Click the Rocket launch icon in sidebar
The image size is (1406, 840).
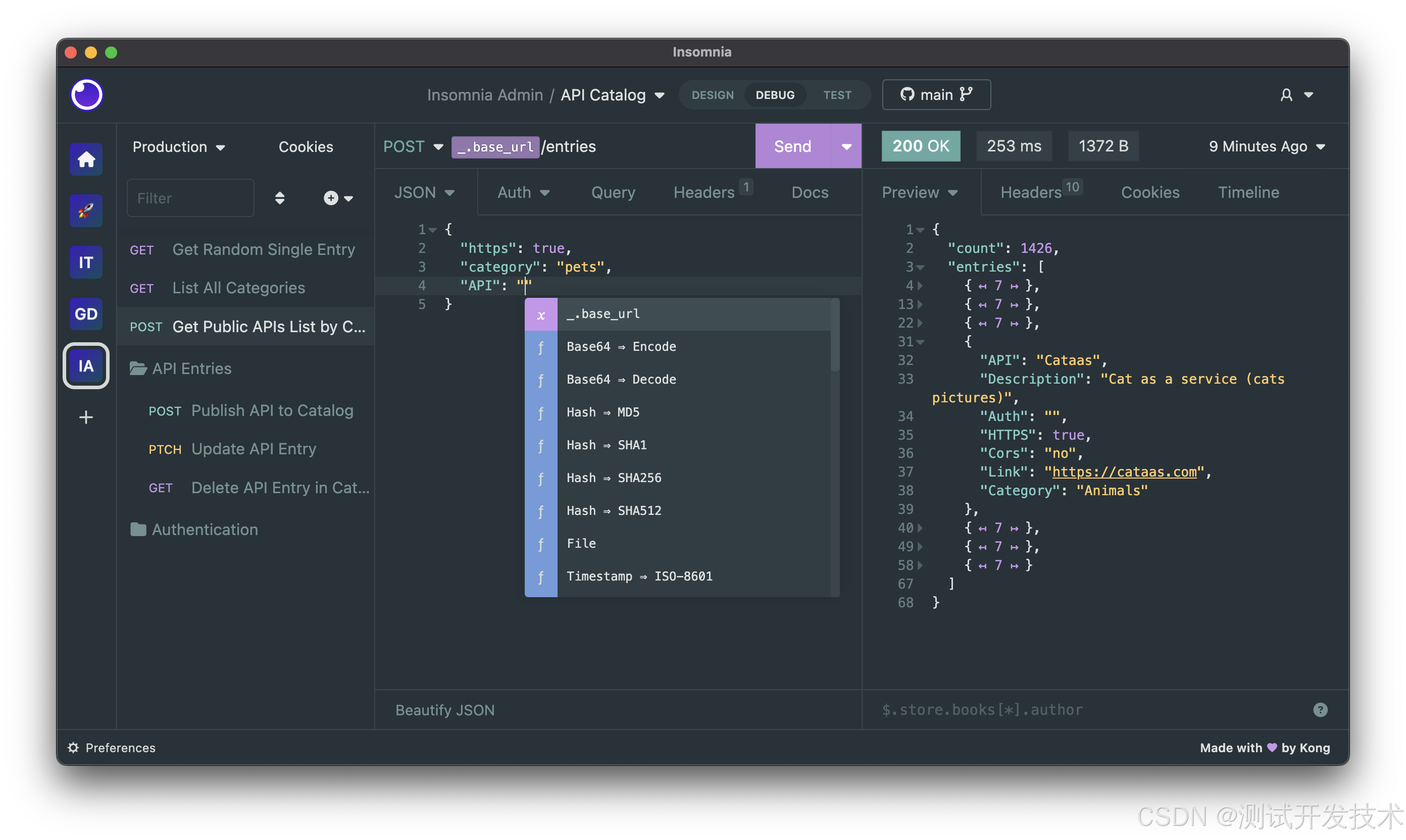(86, 209)
